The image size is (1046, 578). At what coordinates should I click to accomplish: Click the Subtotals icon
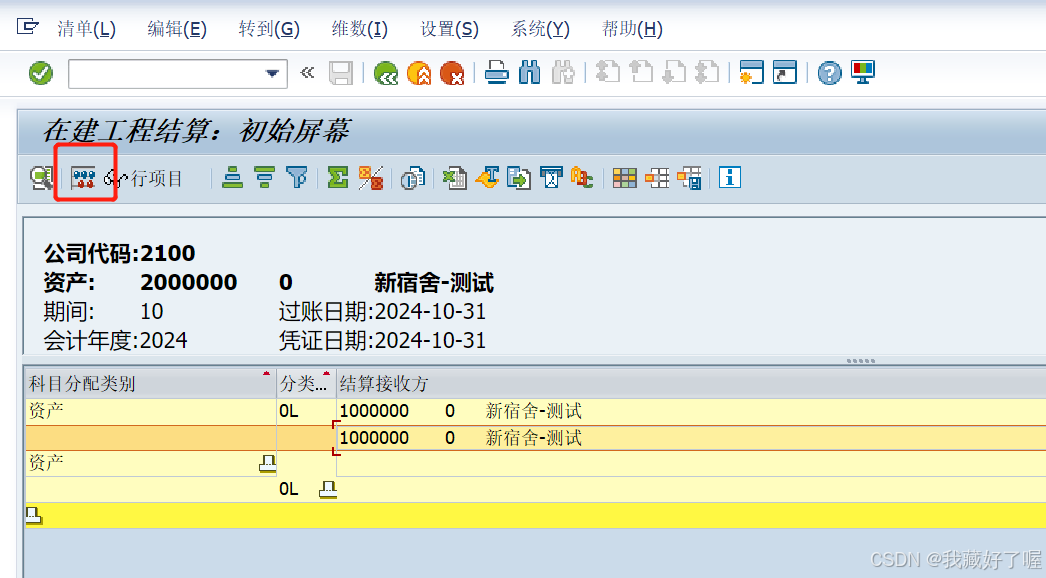click(371, 178)
